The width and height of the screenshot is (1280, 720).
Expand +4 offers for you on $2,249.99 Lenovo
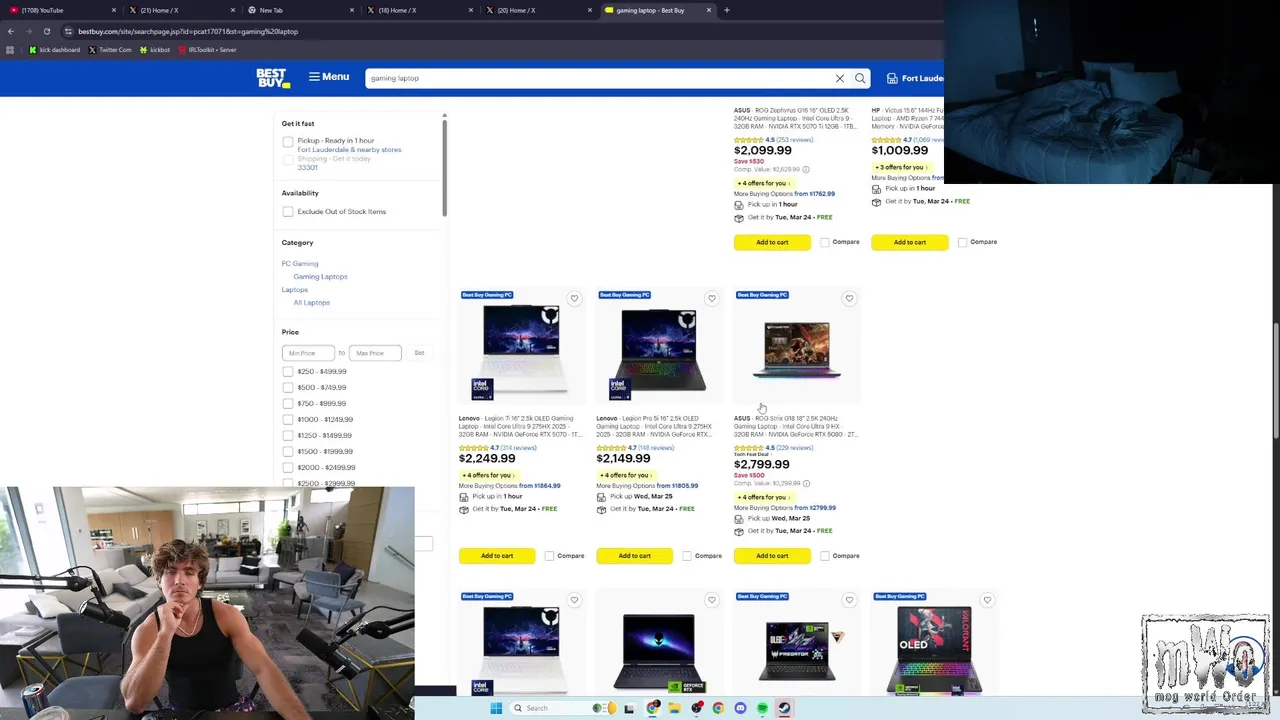coord(487,475)
